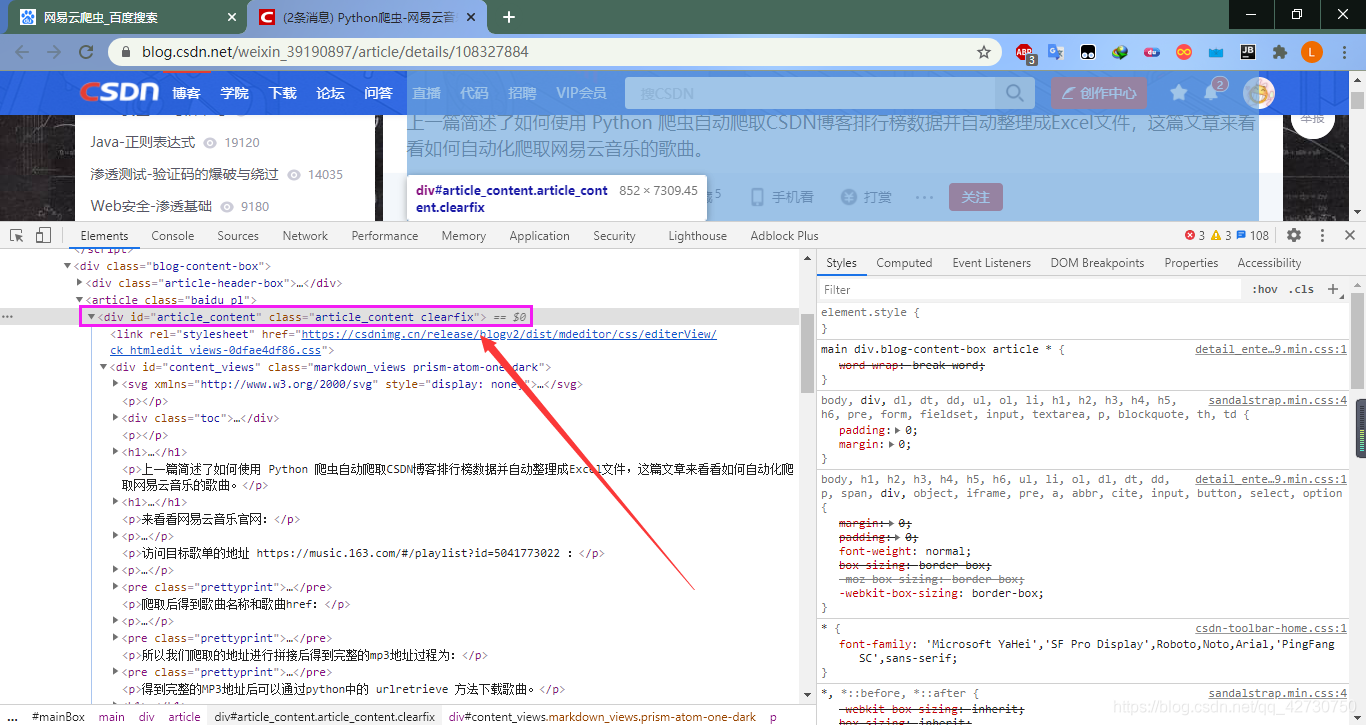
Task: Open the Google Translate extension icon
Action: (1055, 52)
